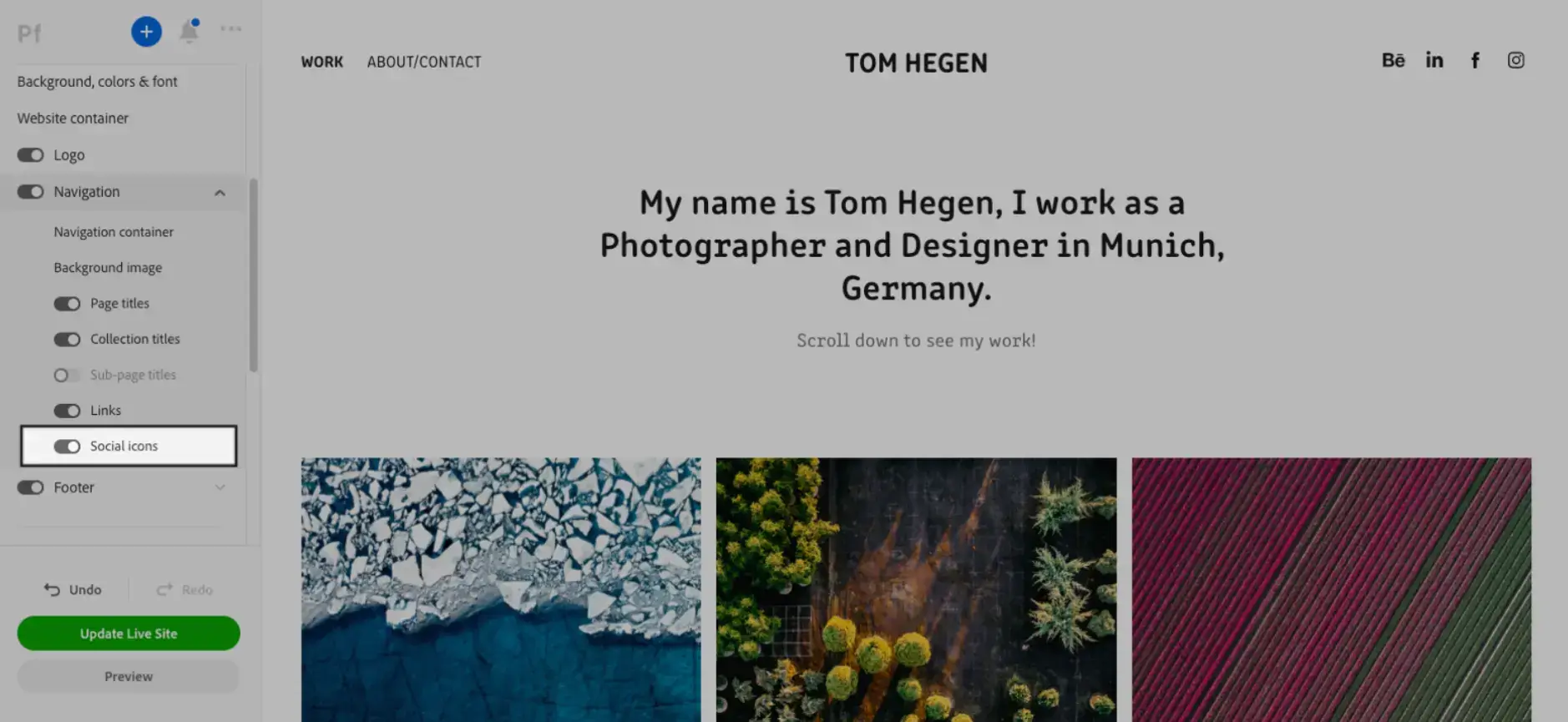Click the blue plus add button
Screen dimensions: 1568x722
point(146,32)
